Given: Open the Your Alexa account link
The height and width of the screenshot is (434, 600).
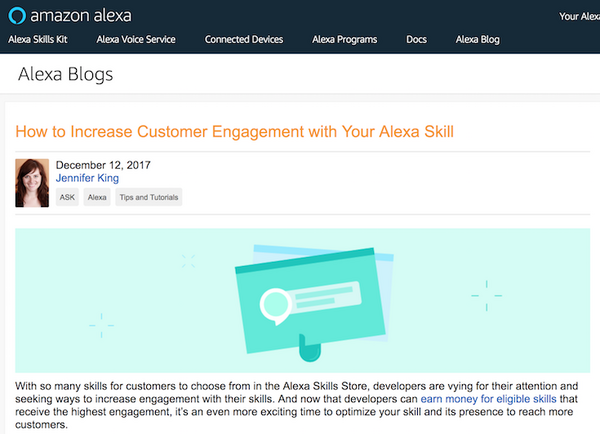Looking at the screenshot, I should click(x=579, y=16).
